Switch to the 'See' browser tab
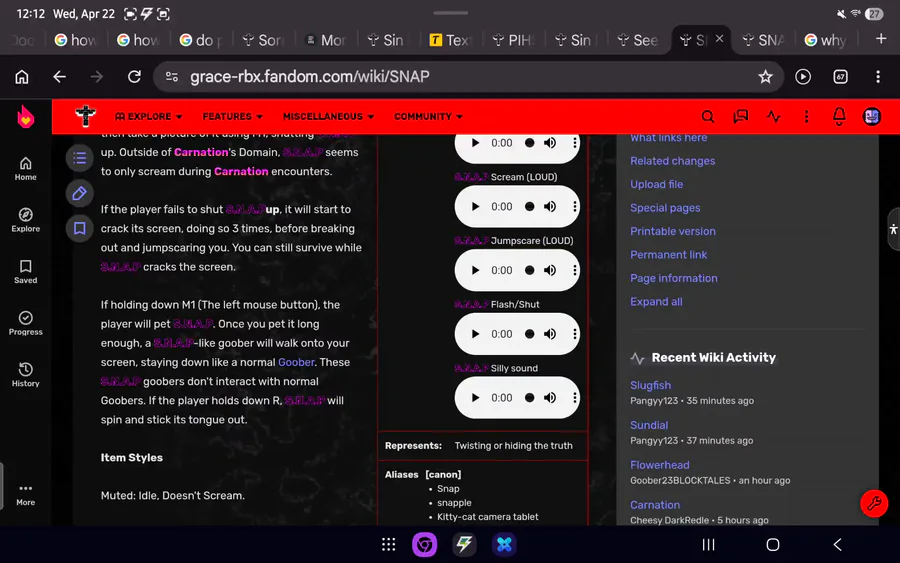The height and width of the screenshot is (563, 900). click(638, 40)
